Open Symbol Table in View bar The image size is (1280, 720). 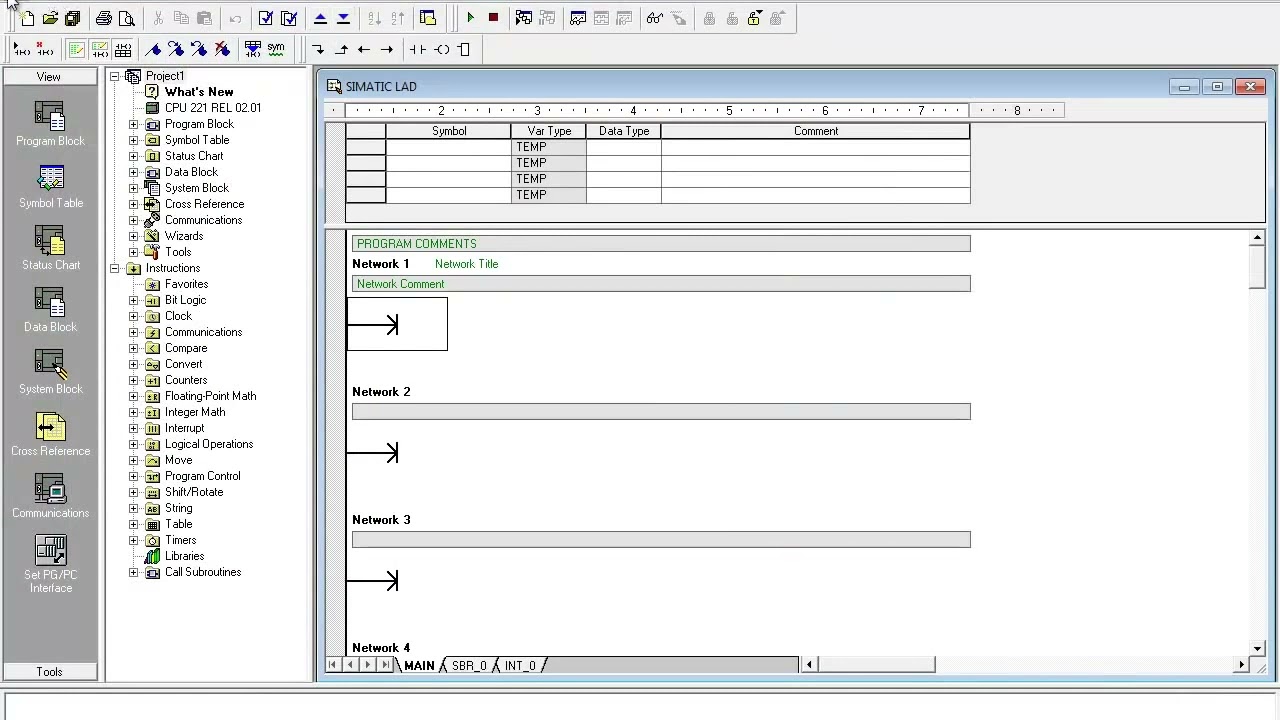coord(50,186)
